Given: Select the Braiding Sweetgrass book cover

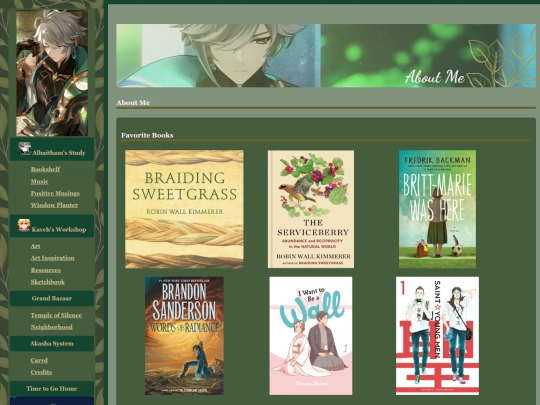Looking at the screenshot, I should point(184,209).
